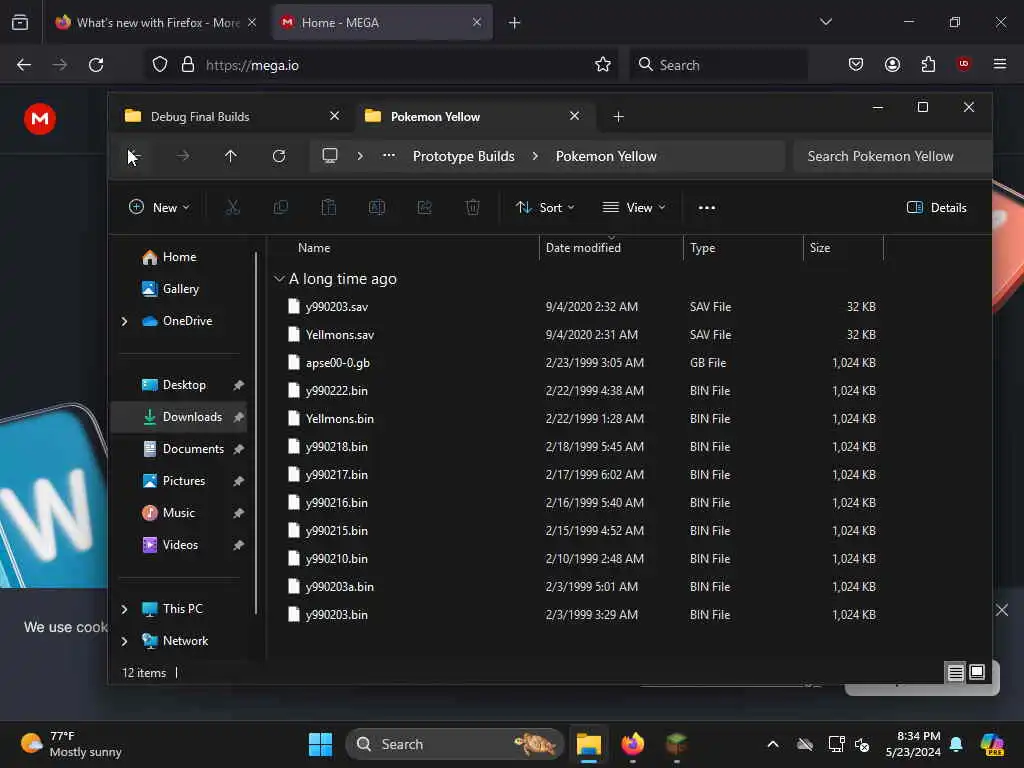Switch to large thumbnails view button

pyautogui.click(x=977, y=672)
